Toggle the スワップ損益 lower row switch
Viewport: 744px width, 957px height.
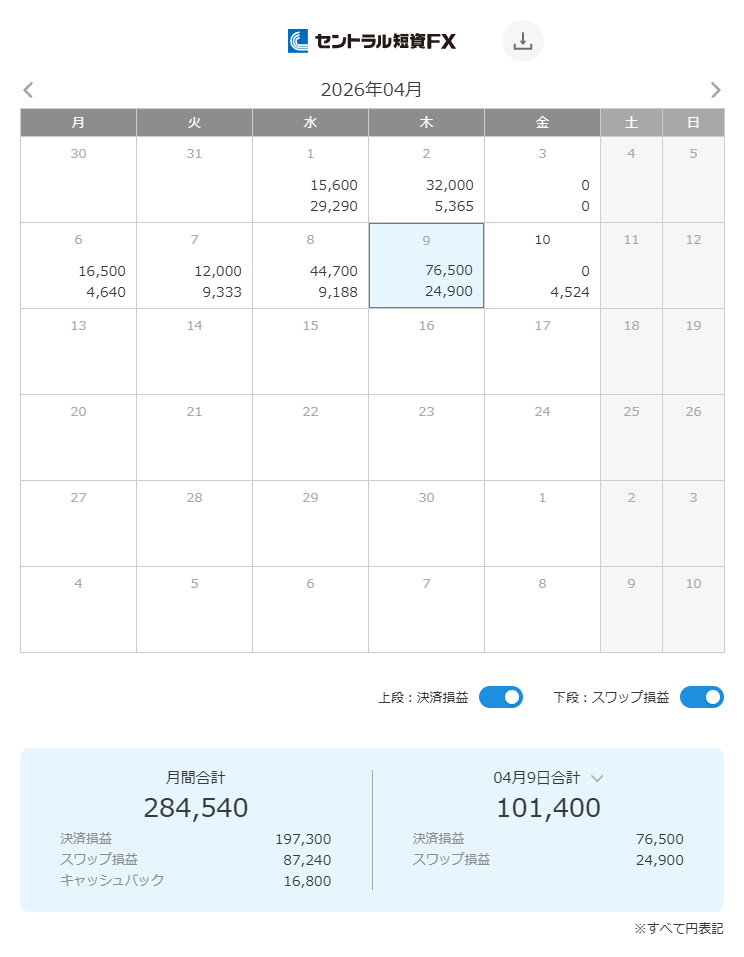(701, 697)
